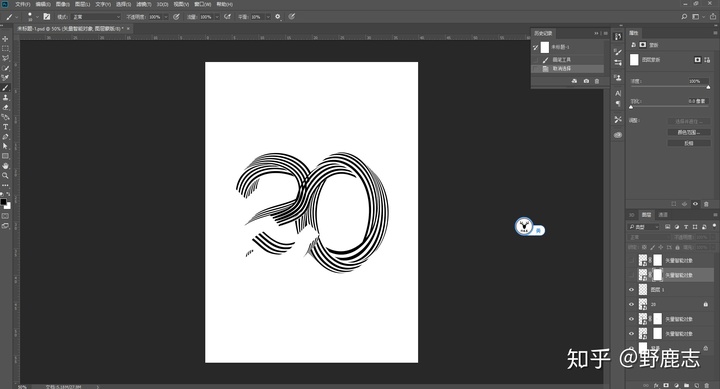
Task: Click the 颜色范围 (Color Range) button
Action: (x=689, y=132)
